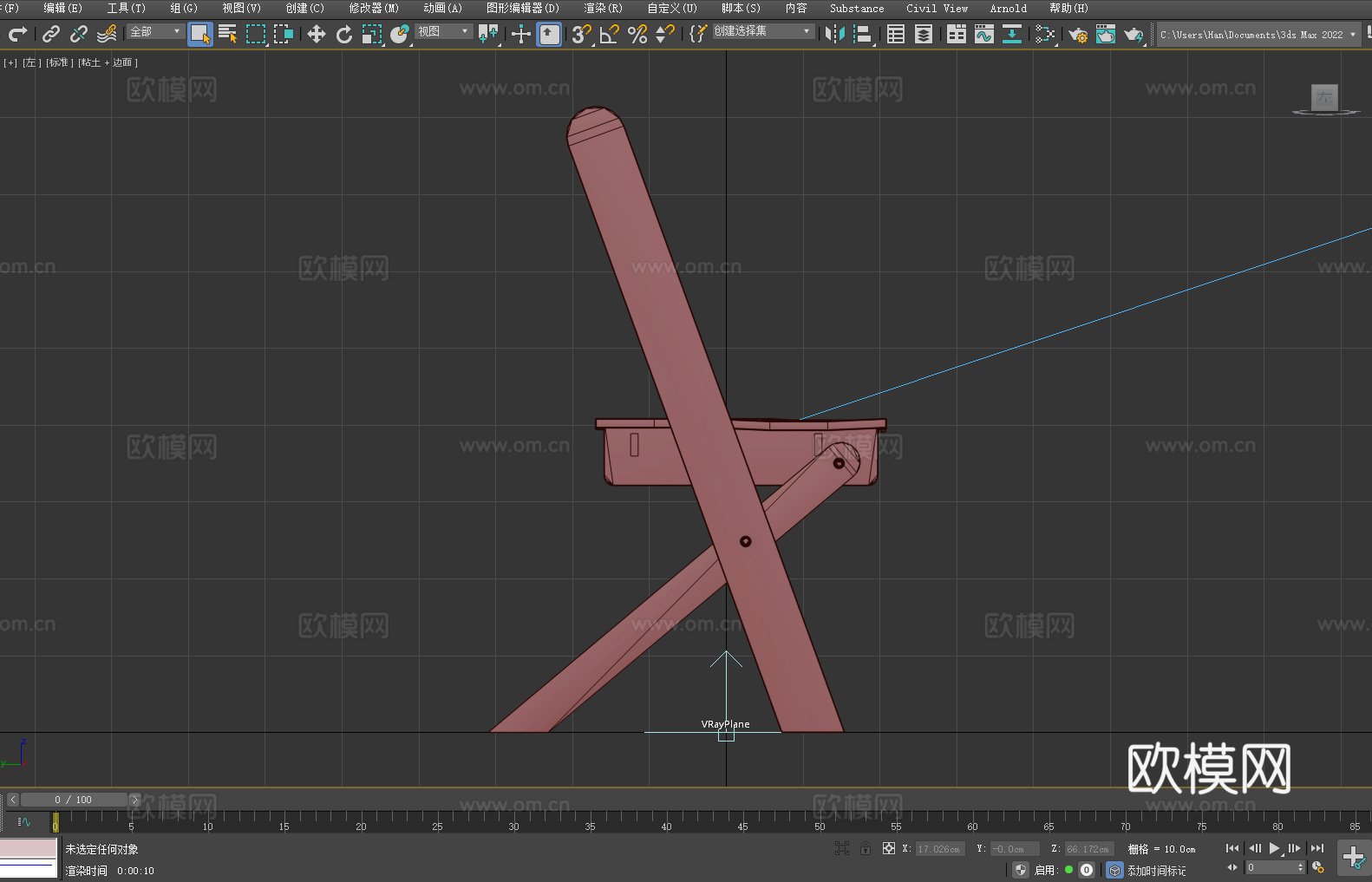Open Mini Curve Editor icon

[x=24, y=821]
